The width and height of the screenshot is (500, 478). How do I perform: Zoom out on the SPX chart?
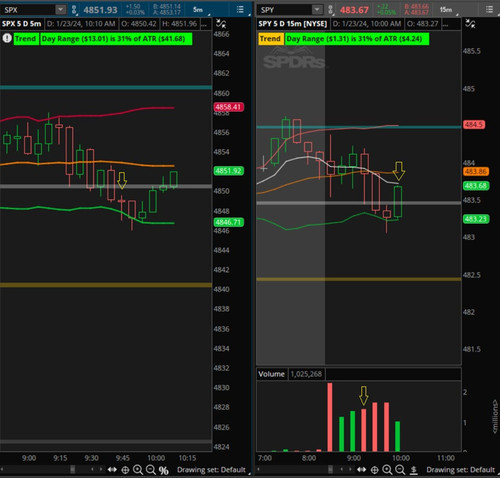coord(151,470)
